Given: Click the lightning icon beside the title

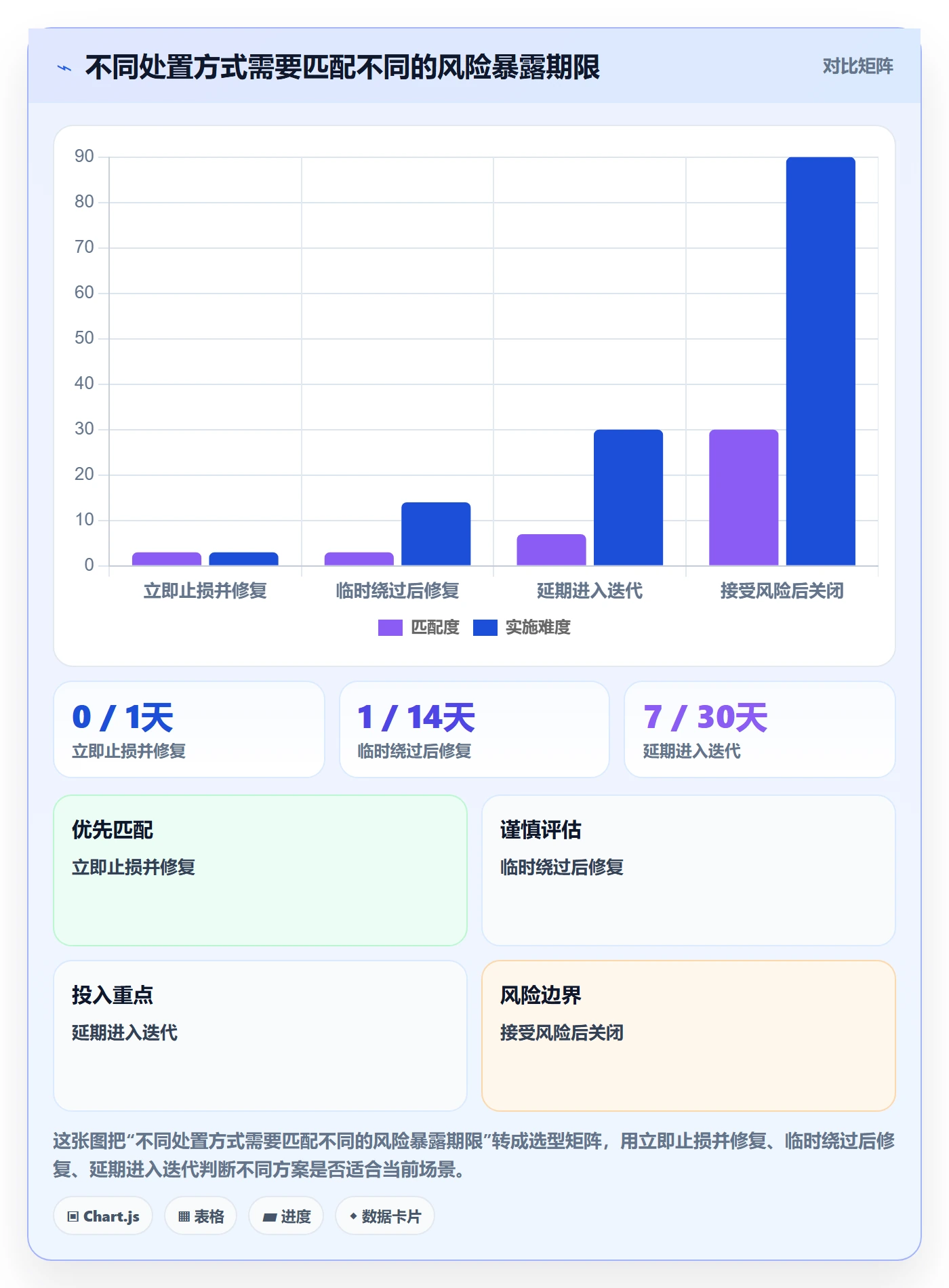Looking at the screenshot, I should [64, 68].
